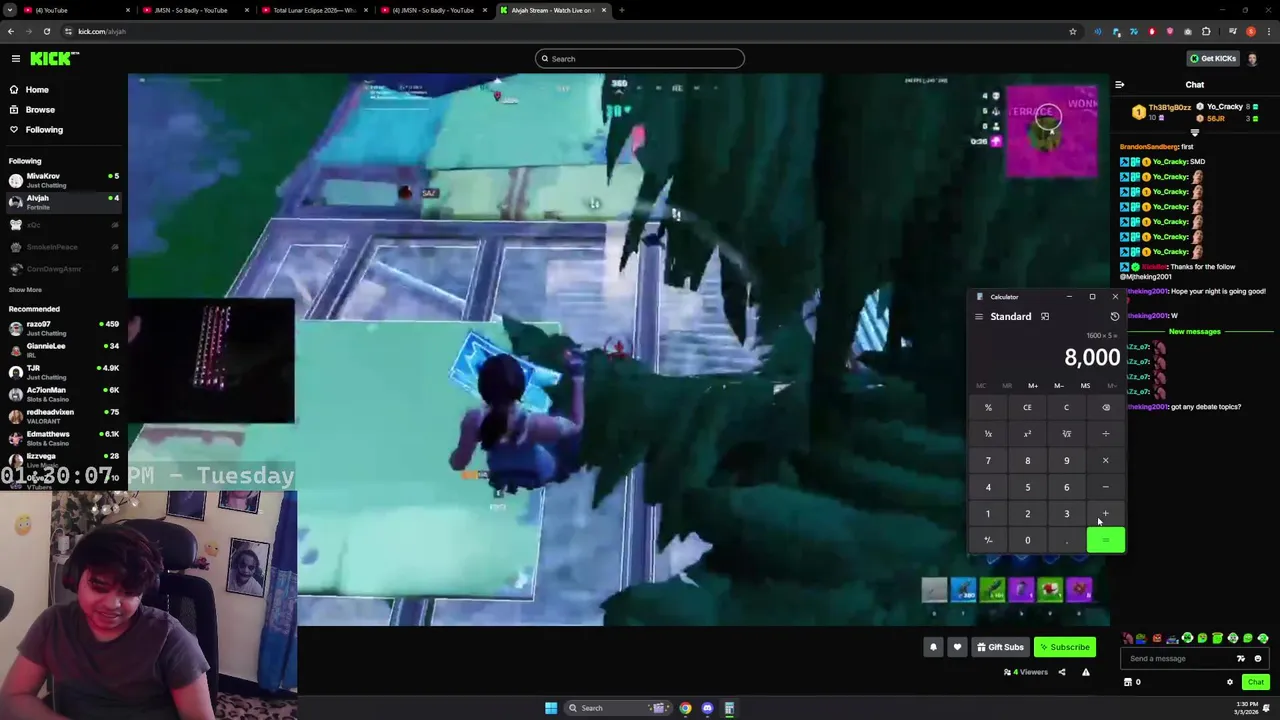Select Alvjah channel in Following list
Image resolution: width=1280 pixels, height=720 pixels.
point(62,202)
